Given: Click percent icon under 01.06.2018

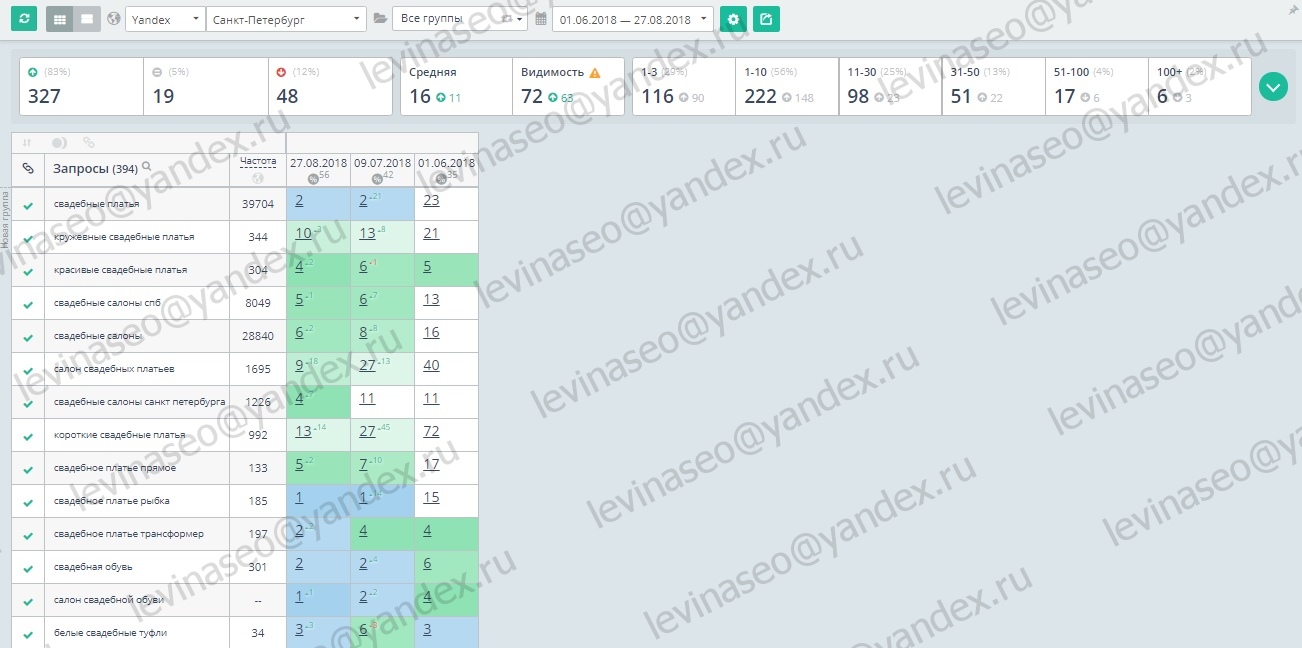Looking at the screenshot, I should point(441,179).
